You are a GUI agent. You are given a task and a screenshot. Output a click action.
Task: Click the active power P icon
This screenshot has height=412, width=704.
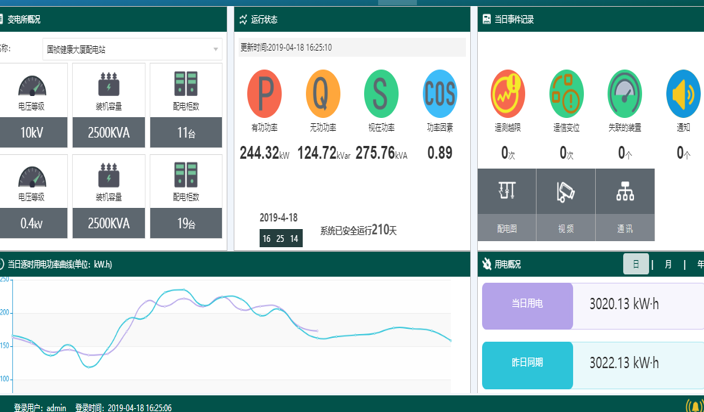[265, 93]
